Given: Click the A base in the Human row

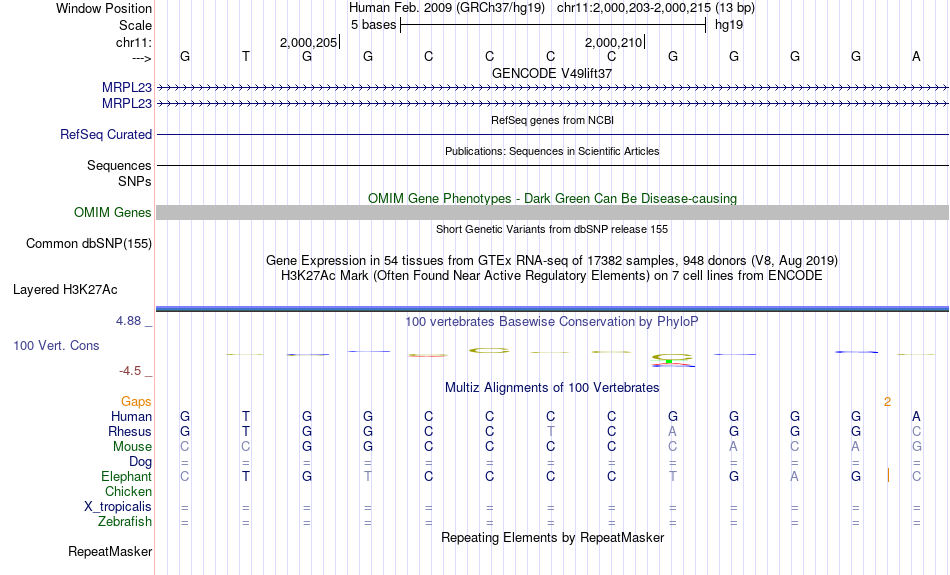Looking at the screenshot, I should click(916, 416).
